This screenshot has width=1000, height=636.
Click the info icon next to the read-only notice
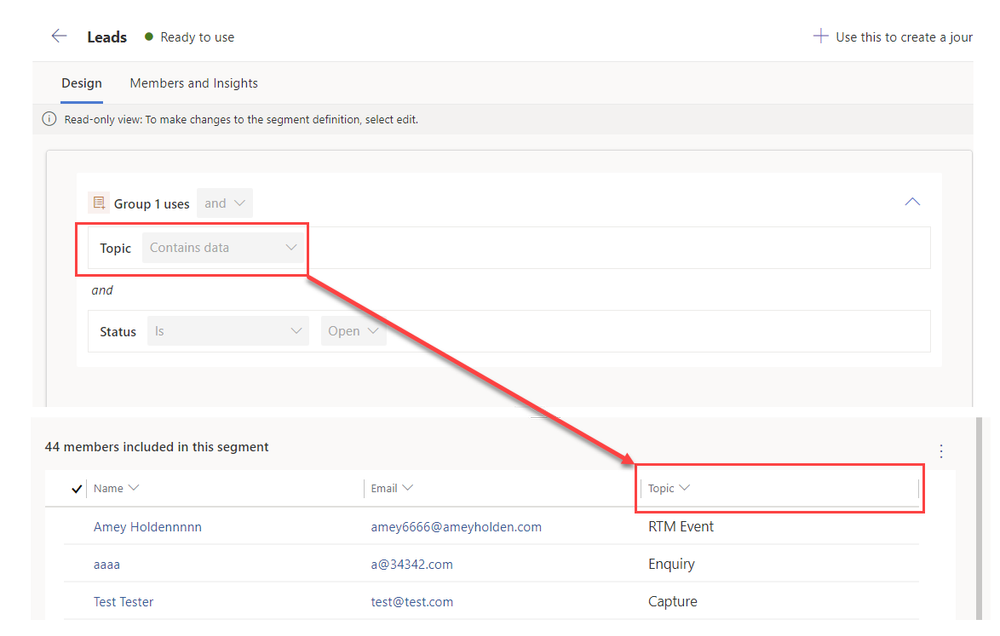[48, 118]
